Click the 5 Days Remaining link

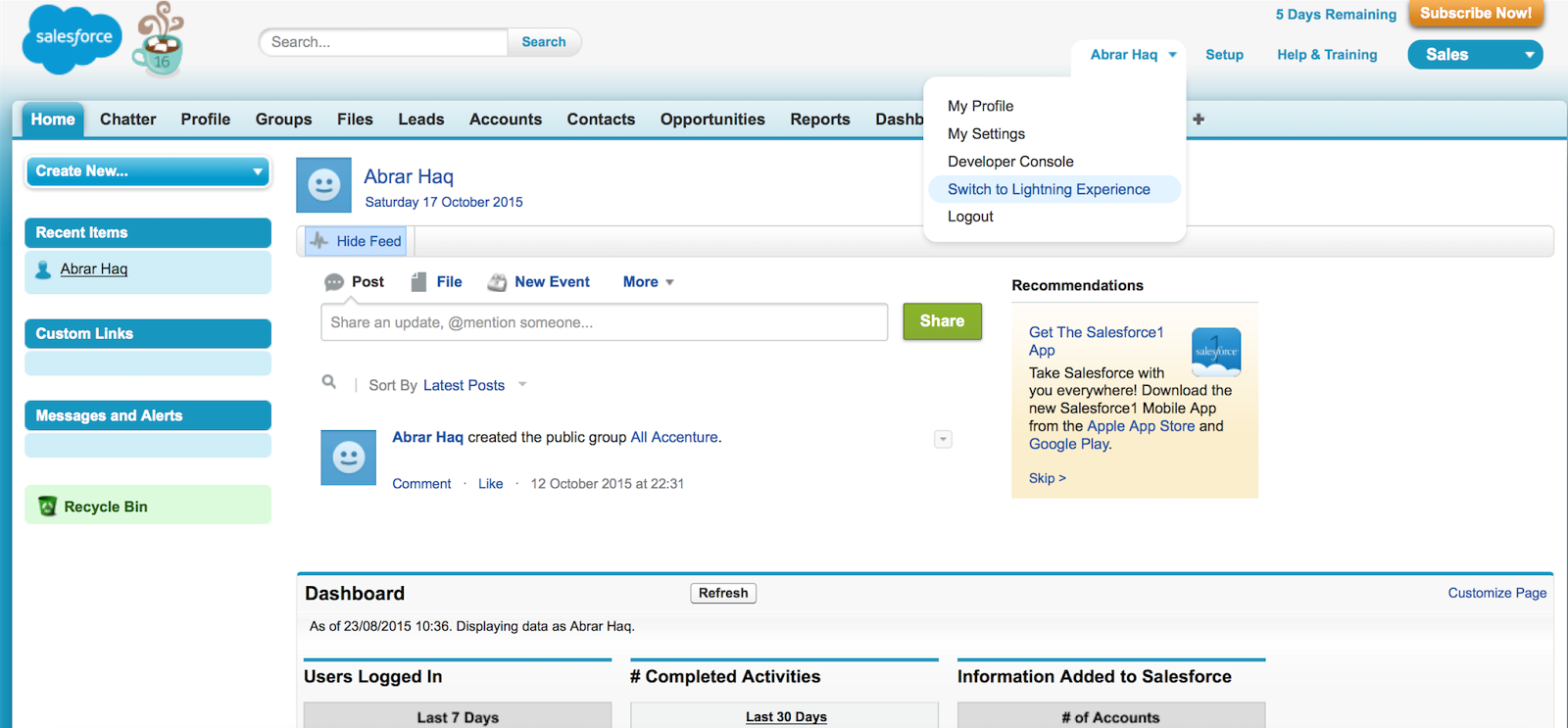pyautogui.click(x=1336, y=15)
